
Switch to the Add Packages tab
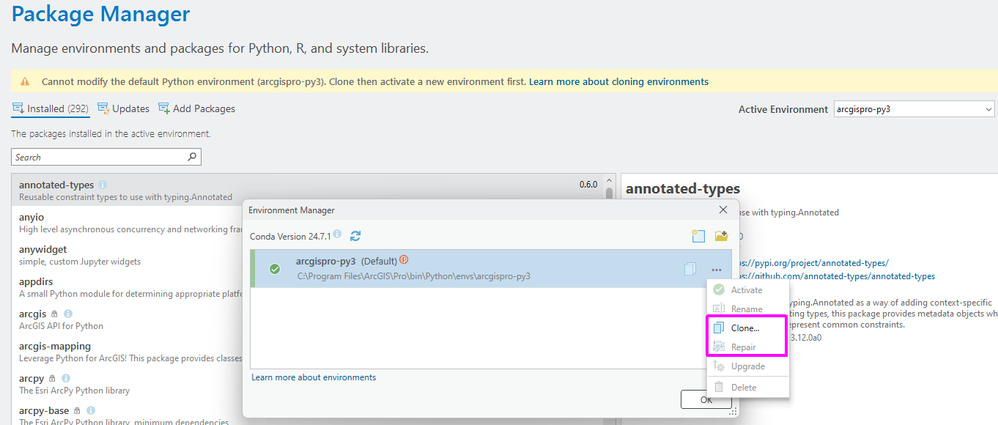pos(197,109)
